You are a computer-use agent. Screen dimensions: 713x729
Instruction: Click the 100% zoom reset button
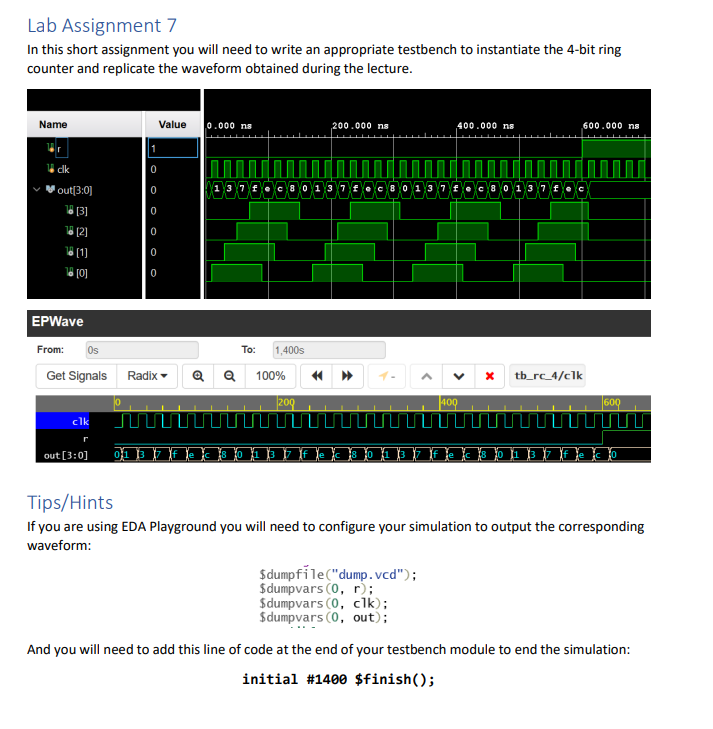[270, 376]
